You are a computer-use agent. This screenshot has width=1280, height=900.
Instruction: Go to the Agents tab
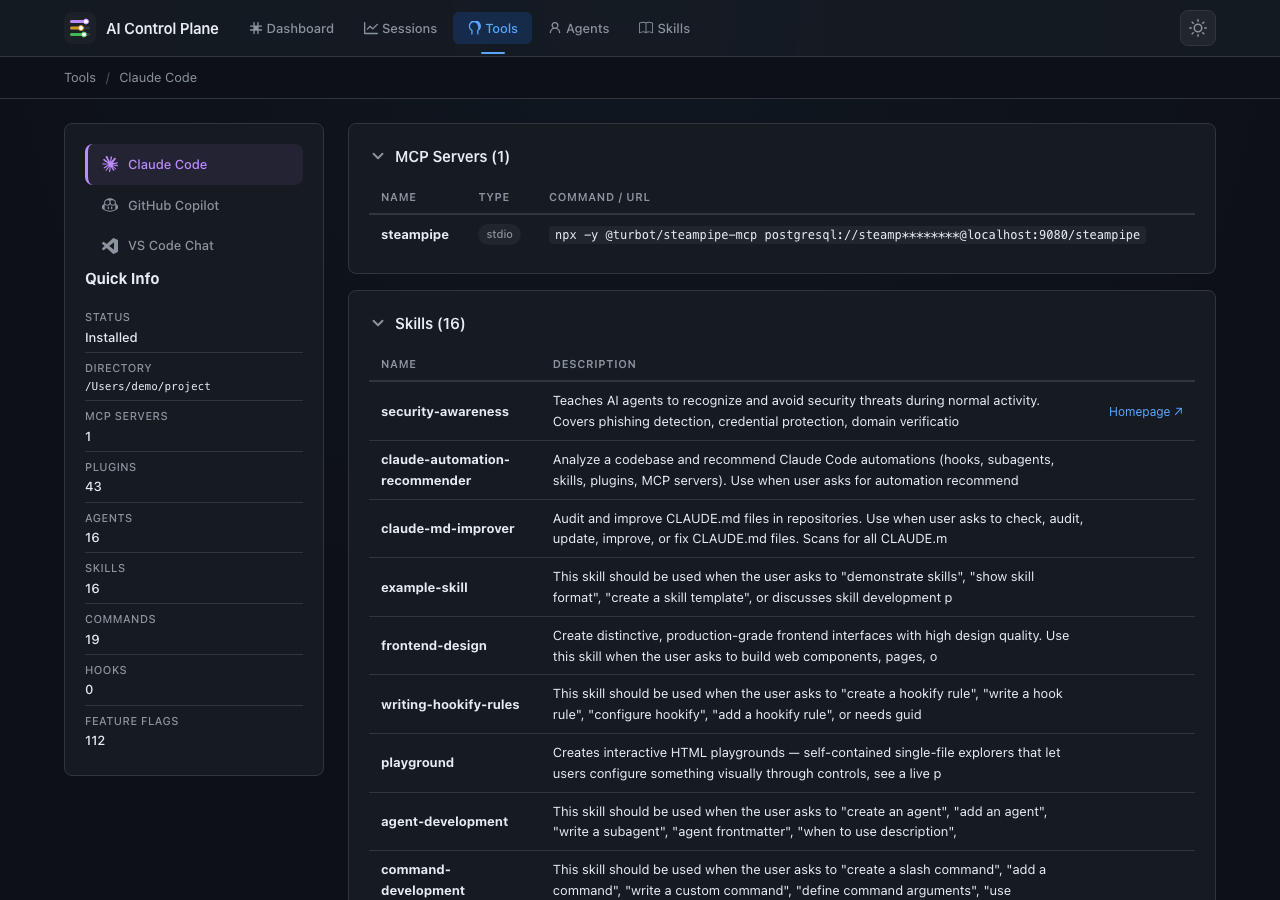pyautogui.click(x=579, y=28)
